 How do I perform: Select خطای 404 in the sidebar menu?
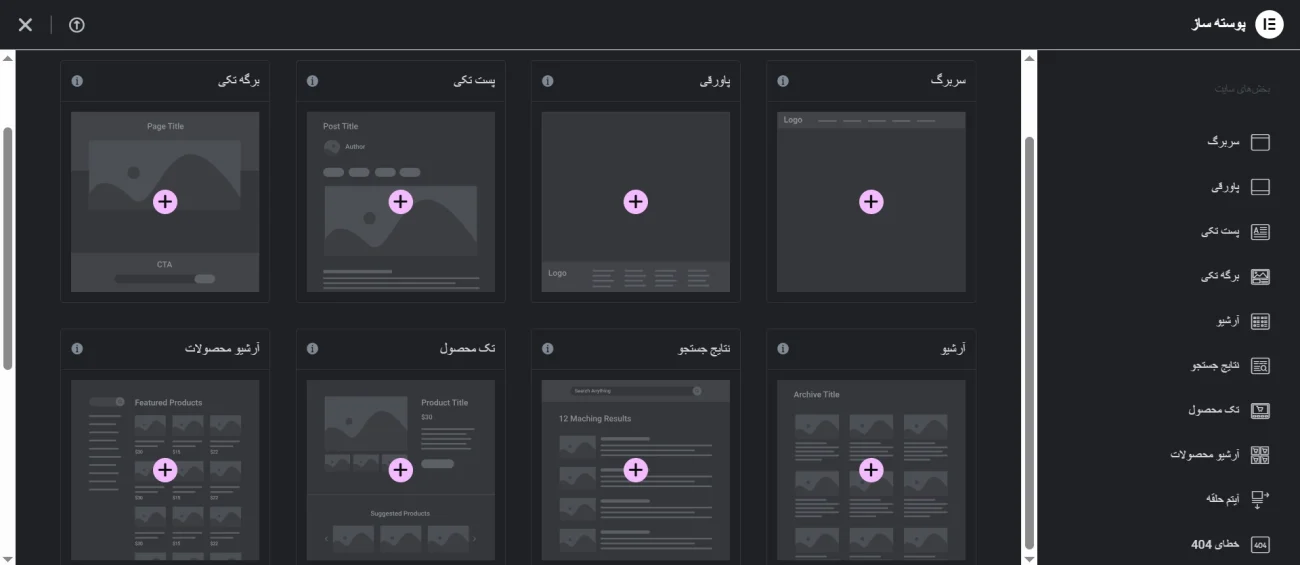click(1215, 544)
